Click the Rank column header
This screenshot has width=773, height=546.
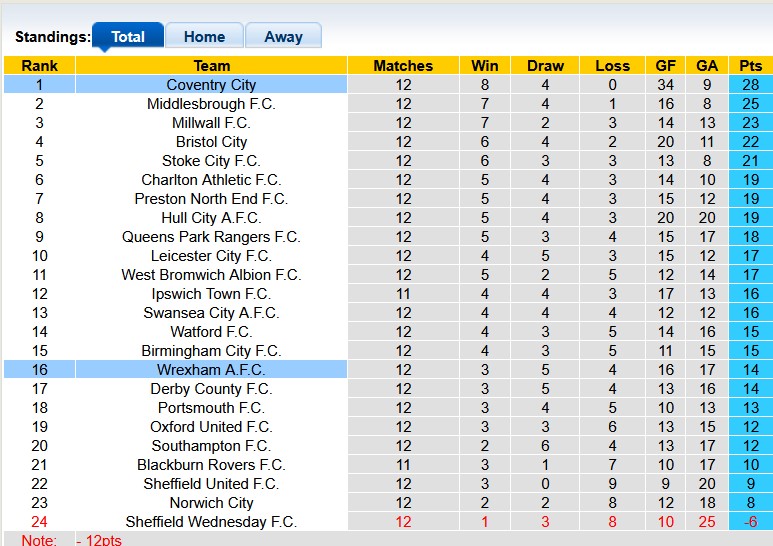[39, 66]
